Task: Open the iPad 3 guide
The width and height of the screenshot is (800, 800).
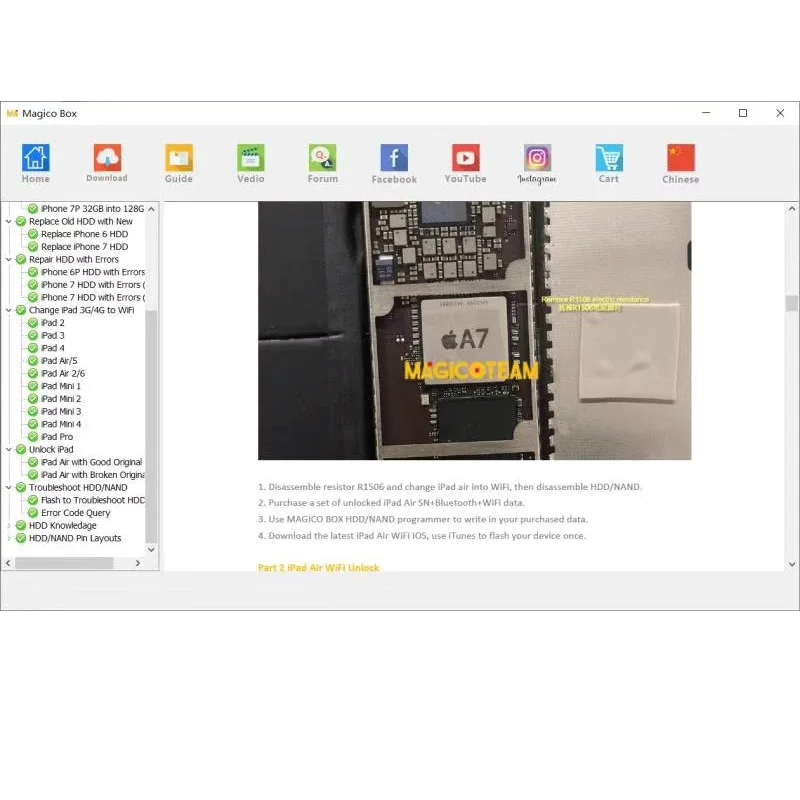Action: coord(53,336)
